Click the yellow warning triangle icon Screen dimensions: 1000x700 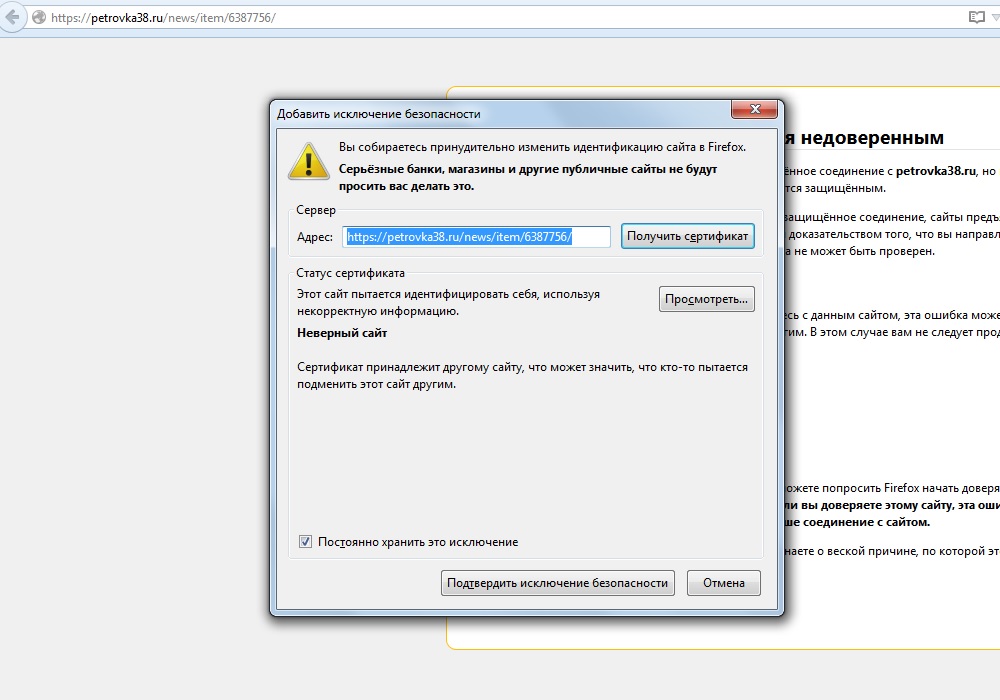[308, 160]
